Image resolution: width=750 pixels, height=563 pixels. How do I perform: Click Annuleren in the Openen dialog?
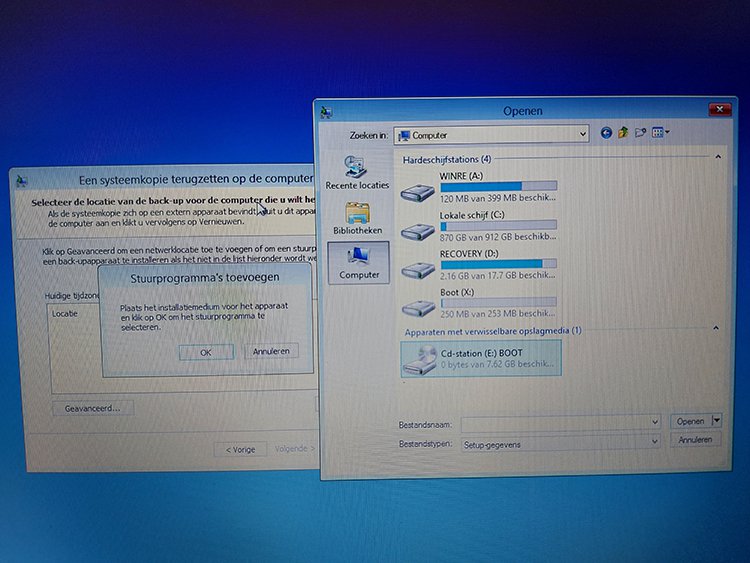(695, 440)
